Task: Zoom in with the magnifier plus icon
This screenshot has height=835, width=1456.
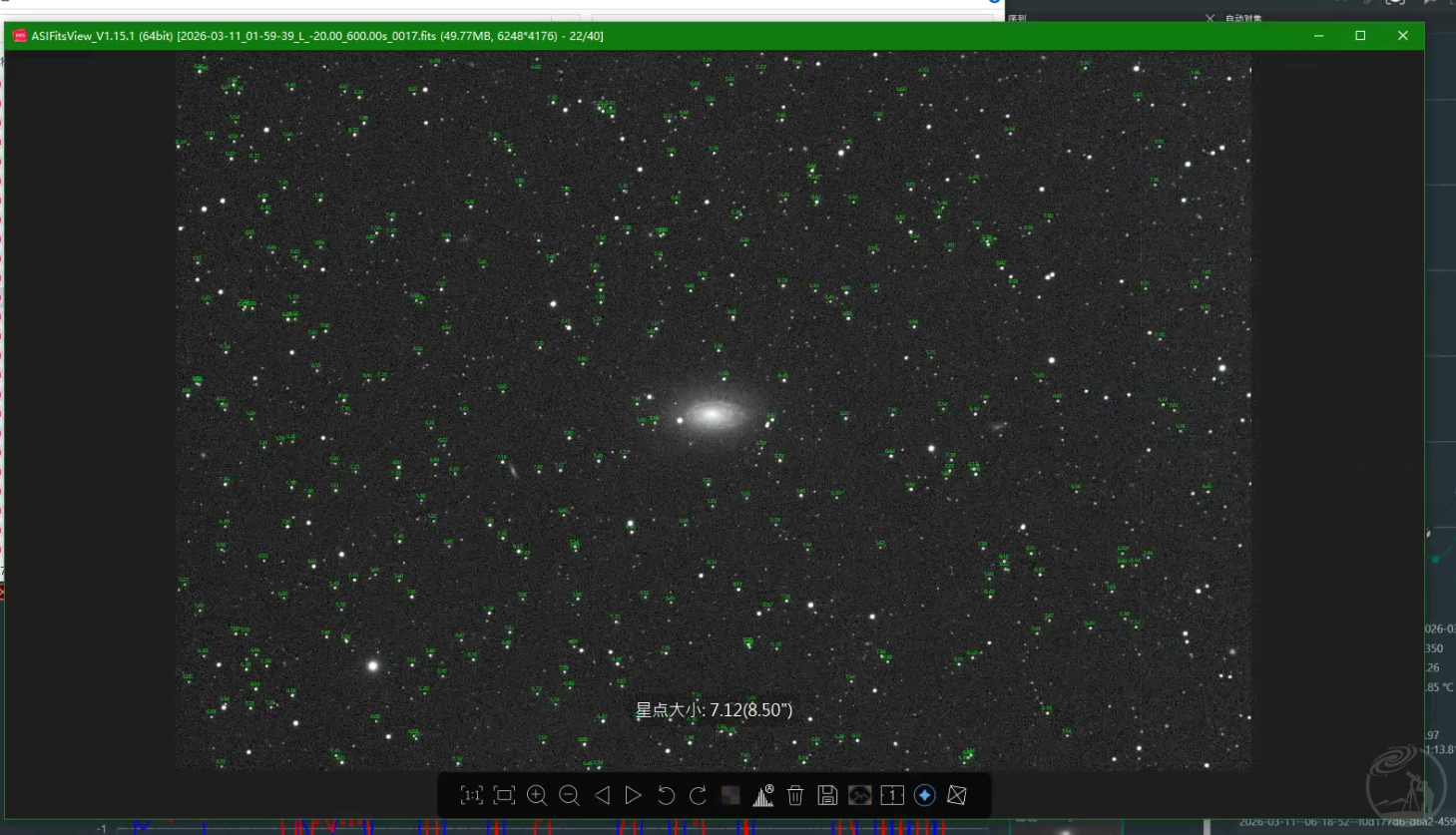Action: tap(537, 795)
